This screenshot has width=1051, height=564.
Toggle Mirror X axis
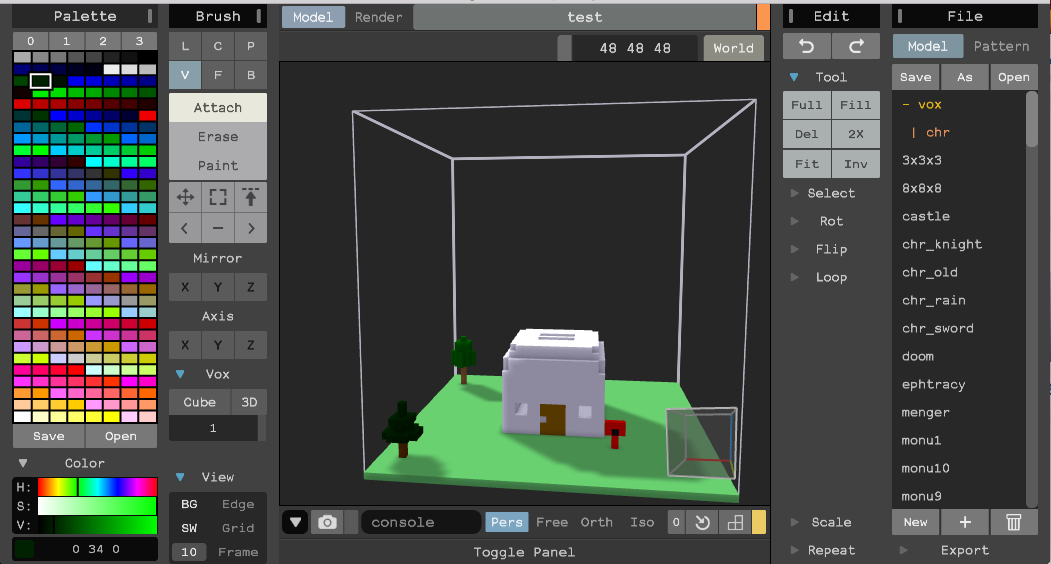pos(185,287)
